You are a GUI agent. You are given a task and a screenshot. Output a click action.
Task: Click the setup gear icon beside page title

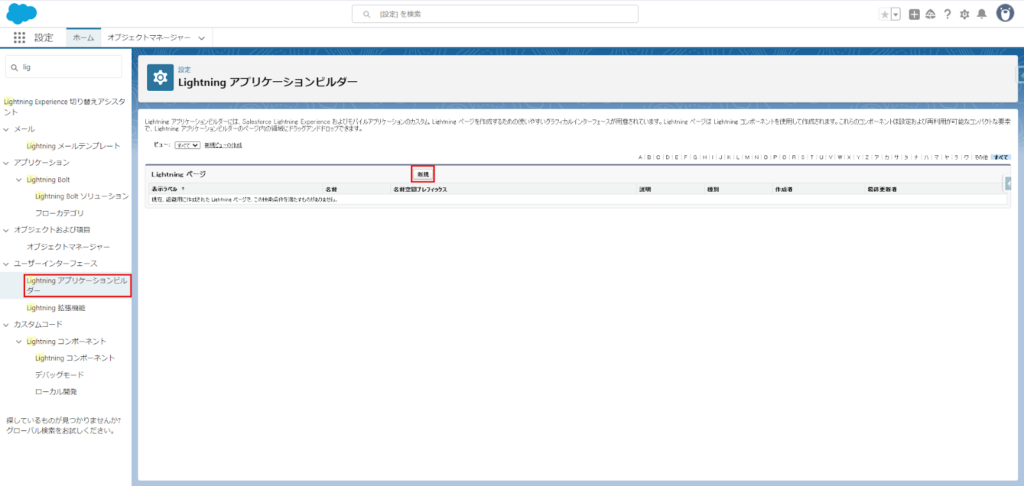(x=160, y=77)
